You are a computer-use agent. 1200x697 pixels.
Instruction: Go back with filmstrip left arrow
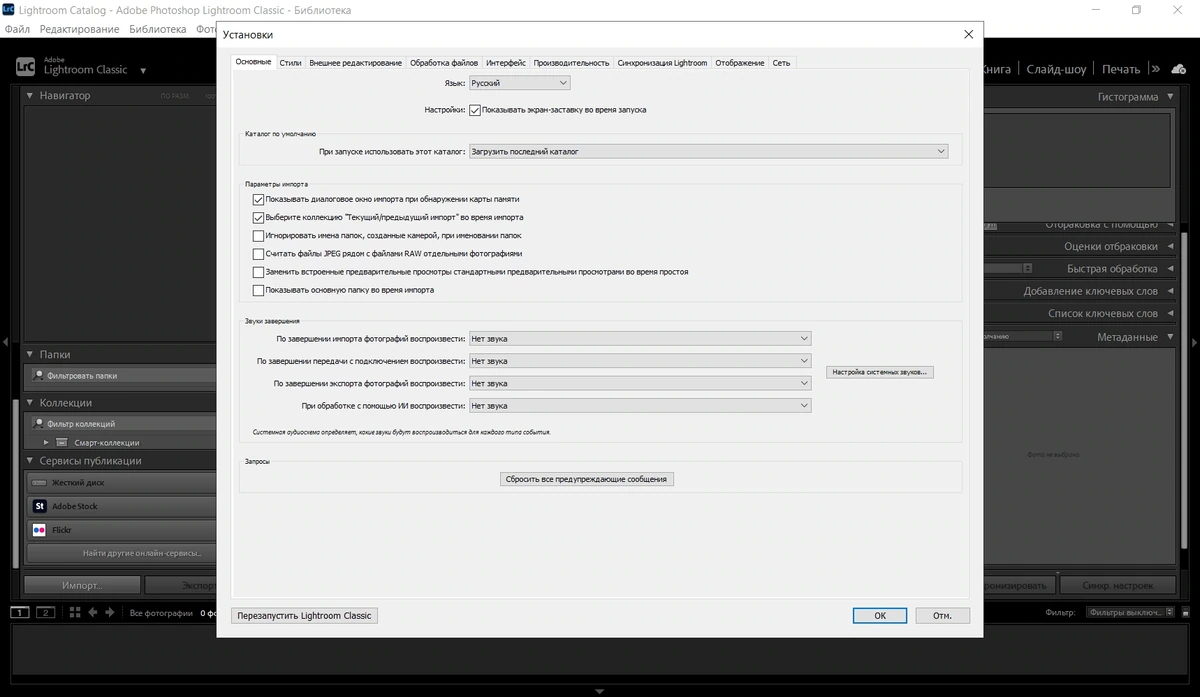tap(93, 612)
